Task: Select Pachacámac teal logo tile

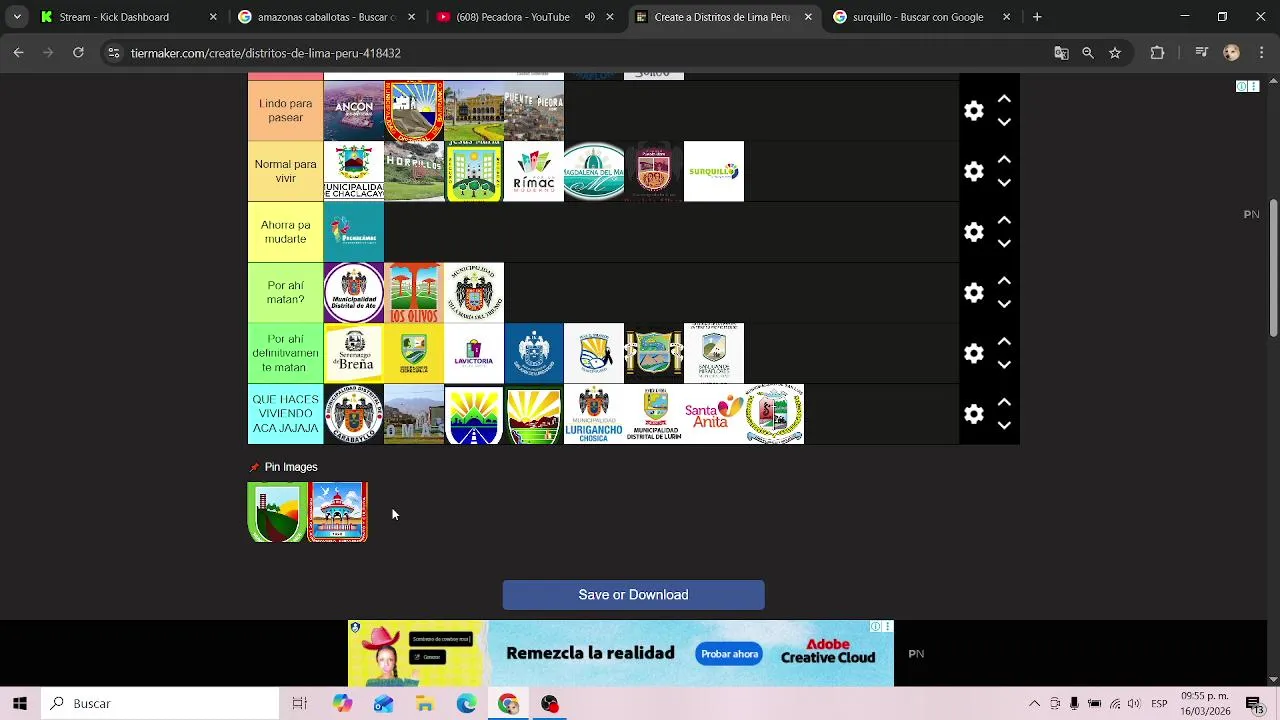Action: tap(354, 232)
